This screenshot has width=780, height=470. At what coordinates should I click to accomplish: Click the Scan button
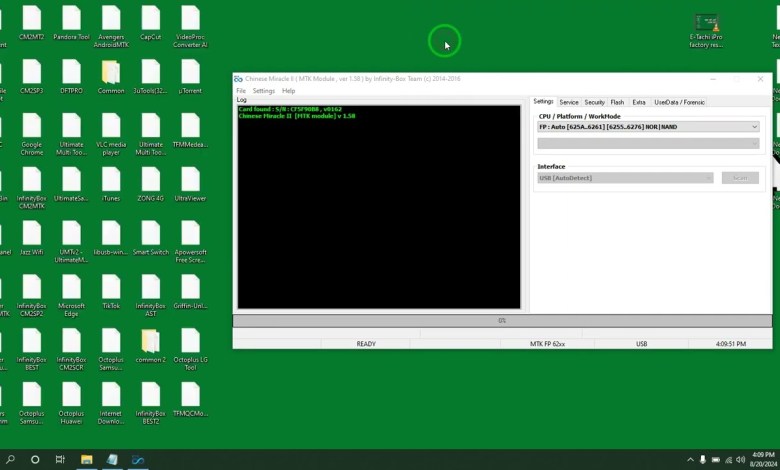pyautogui.click(x=740, y=178)
